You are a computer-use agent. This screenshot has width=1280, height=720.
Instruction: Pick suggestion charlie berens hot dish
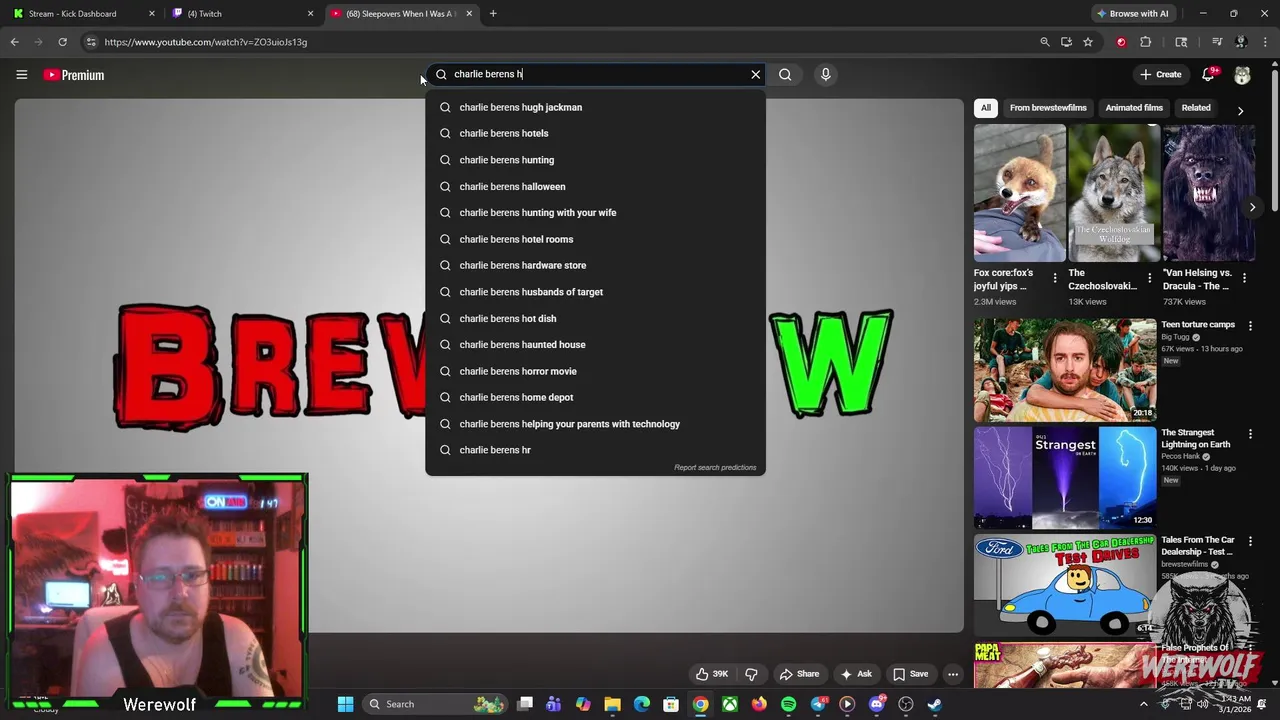click(x=595, y=318)
